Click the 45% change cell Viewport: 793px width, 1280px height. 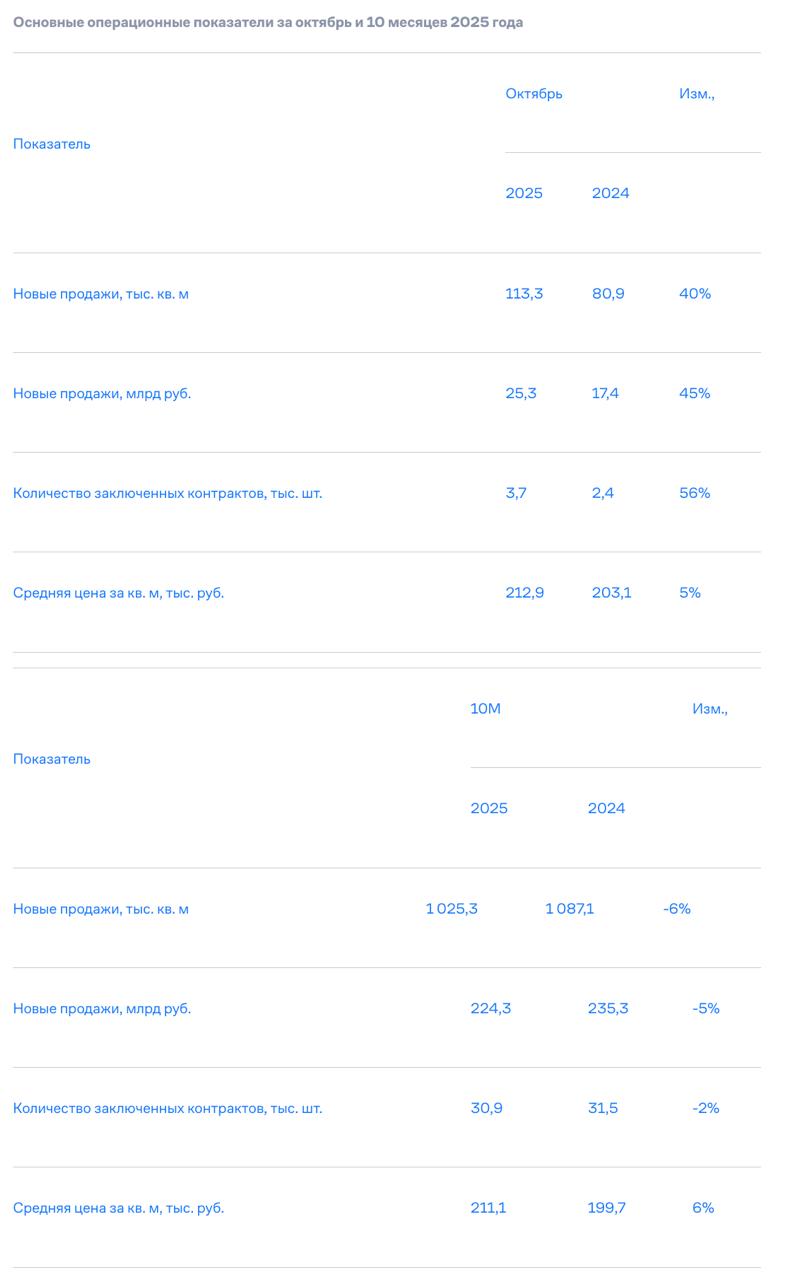(x=694, y=394)
